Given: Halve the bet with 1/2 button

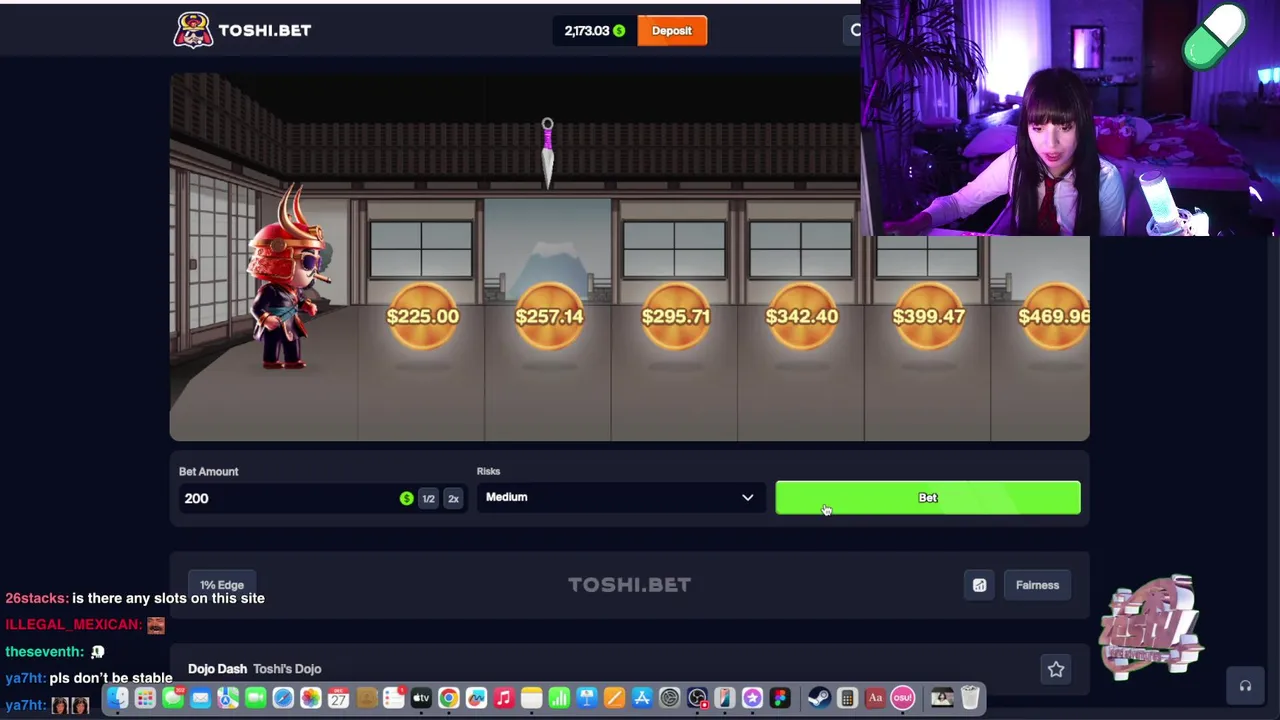Looking at the screenshot, I should coord(428,498).
